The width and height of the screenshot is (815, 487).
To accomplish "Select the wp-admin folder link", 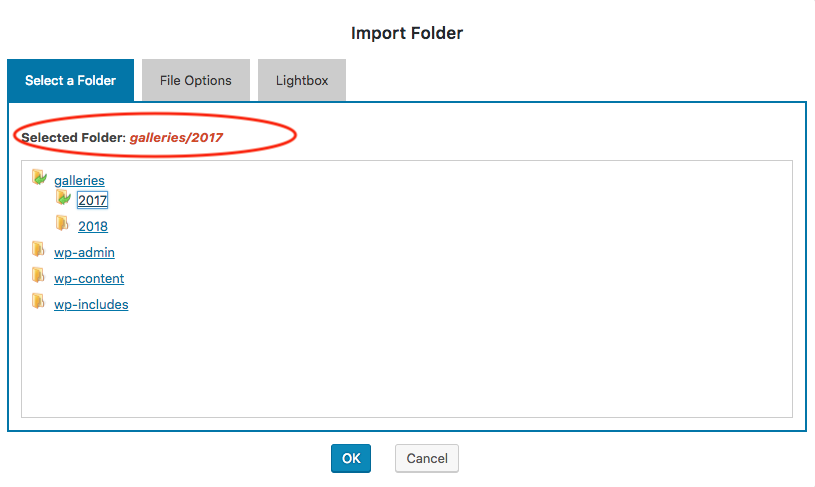I will click(x=84, y=253).
